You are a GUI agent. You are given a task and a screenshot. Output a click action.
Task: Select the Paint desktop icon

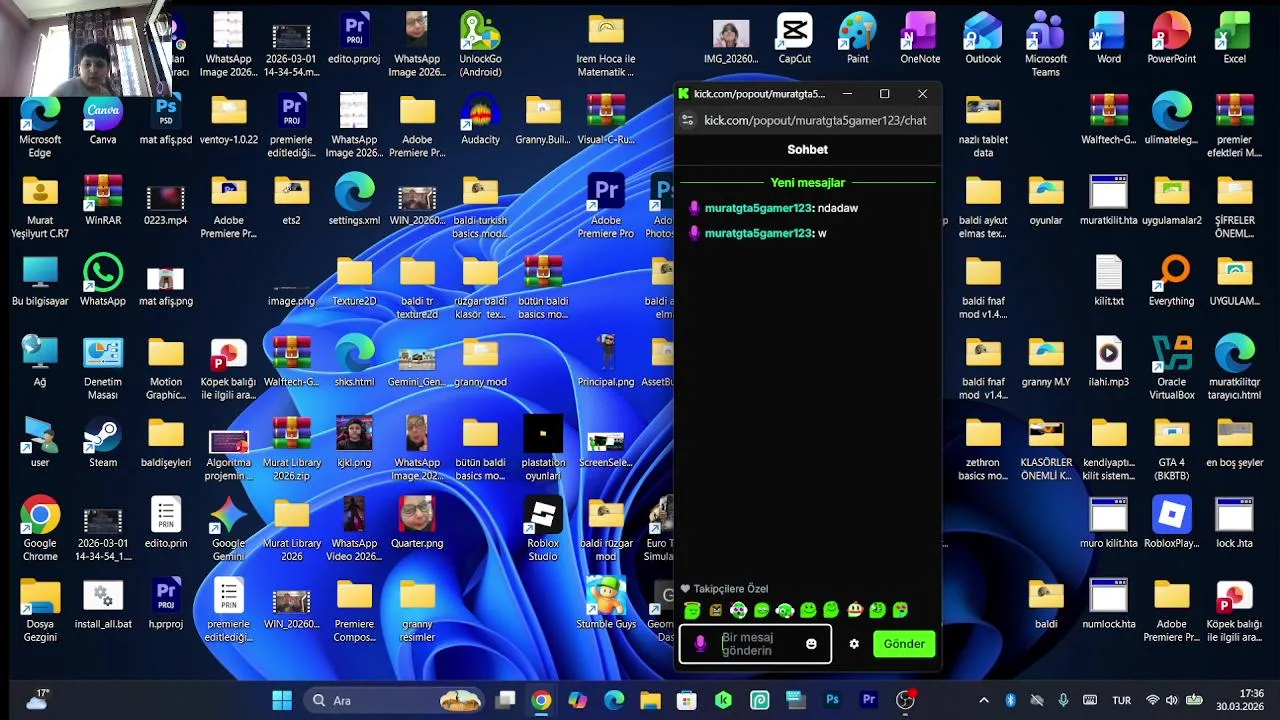click(x=858, y=39)
